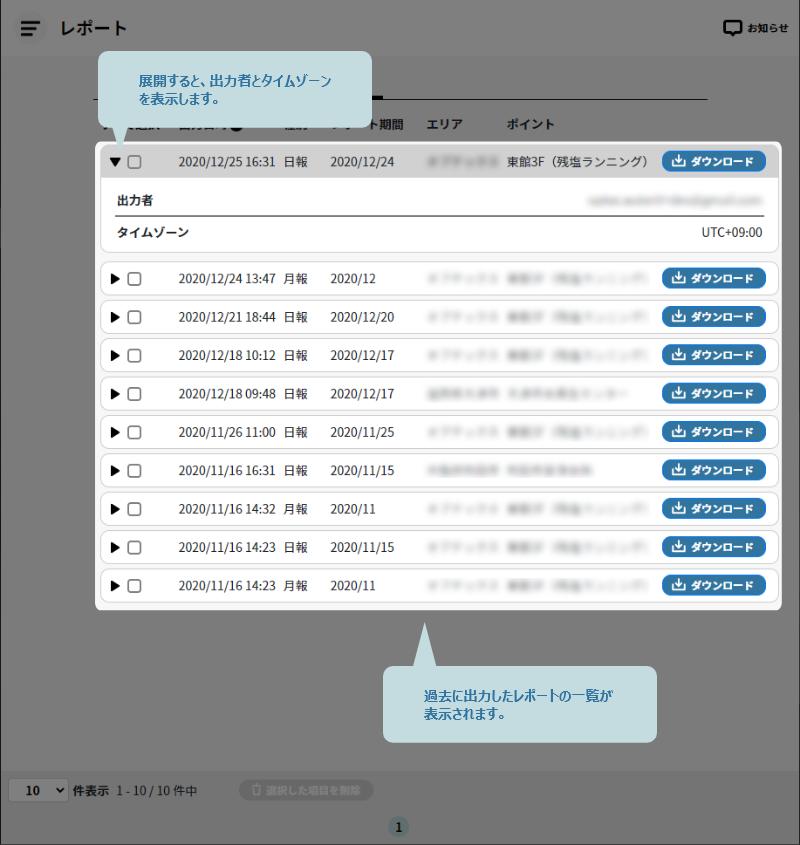Download the 2020/12/25 16:31 report

[x=713, y=161]
